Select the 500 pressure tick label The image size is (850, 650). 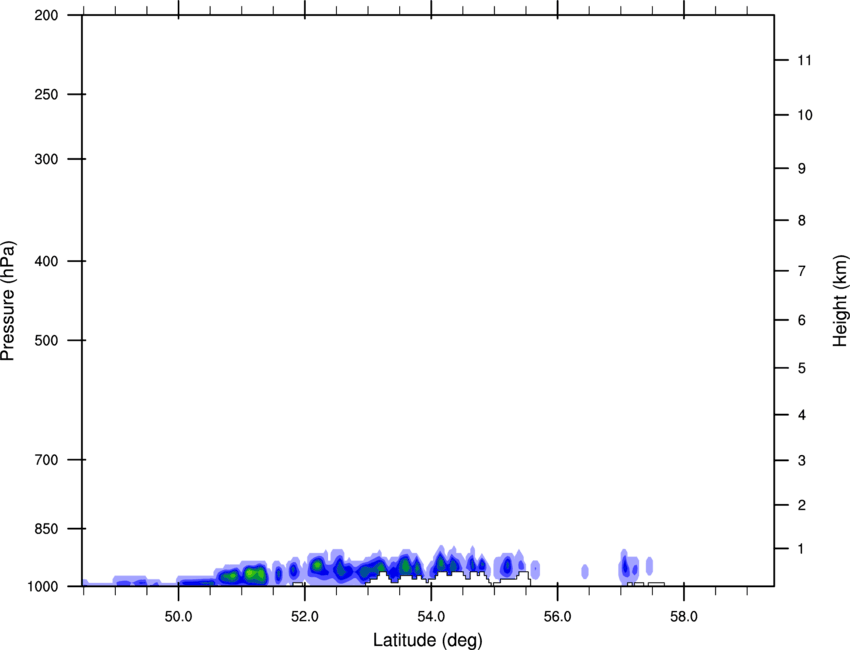[46, 340]
